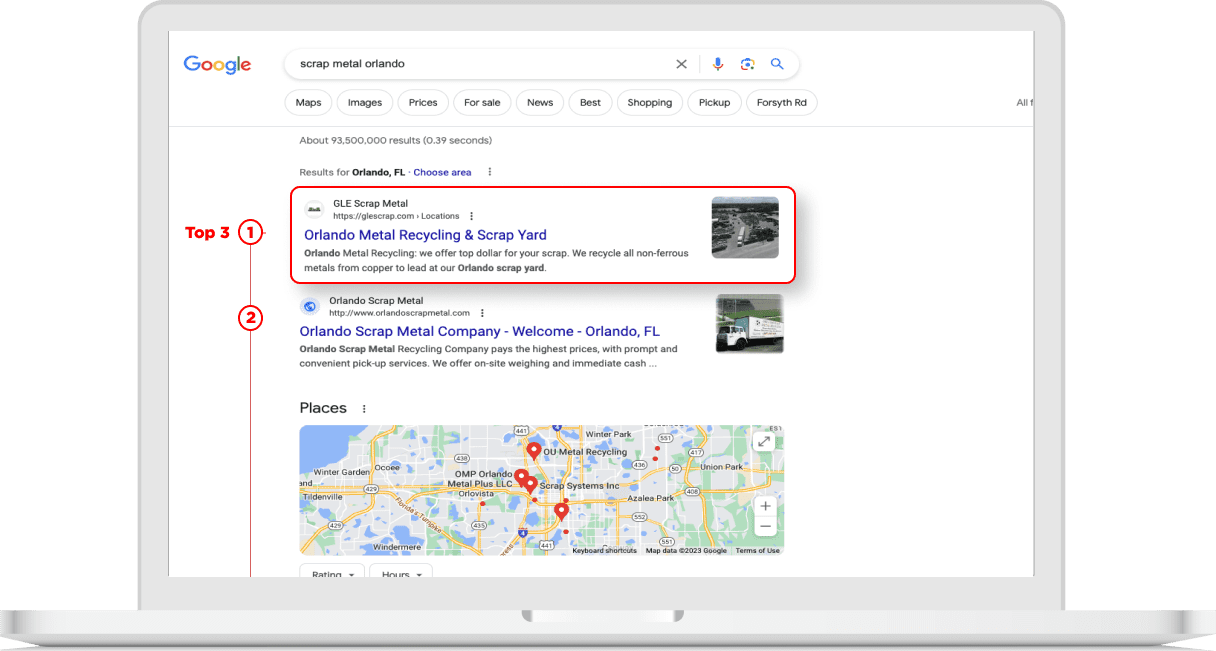Click the Winter Park label on the map

609,435
